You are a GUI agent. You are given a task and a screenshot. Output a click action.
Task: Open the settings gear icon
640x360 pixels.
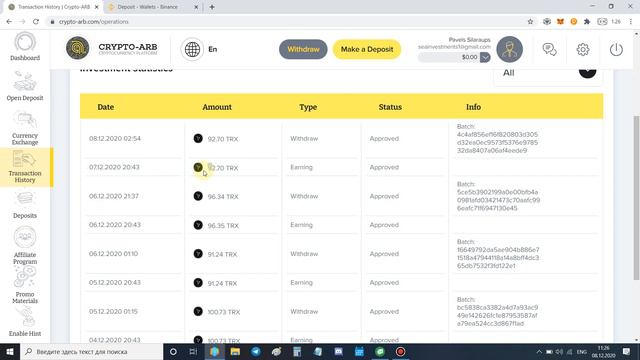pos(583,49)
